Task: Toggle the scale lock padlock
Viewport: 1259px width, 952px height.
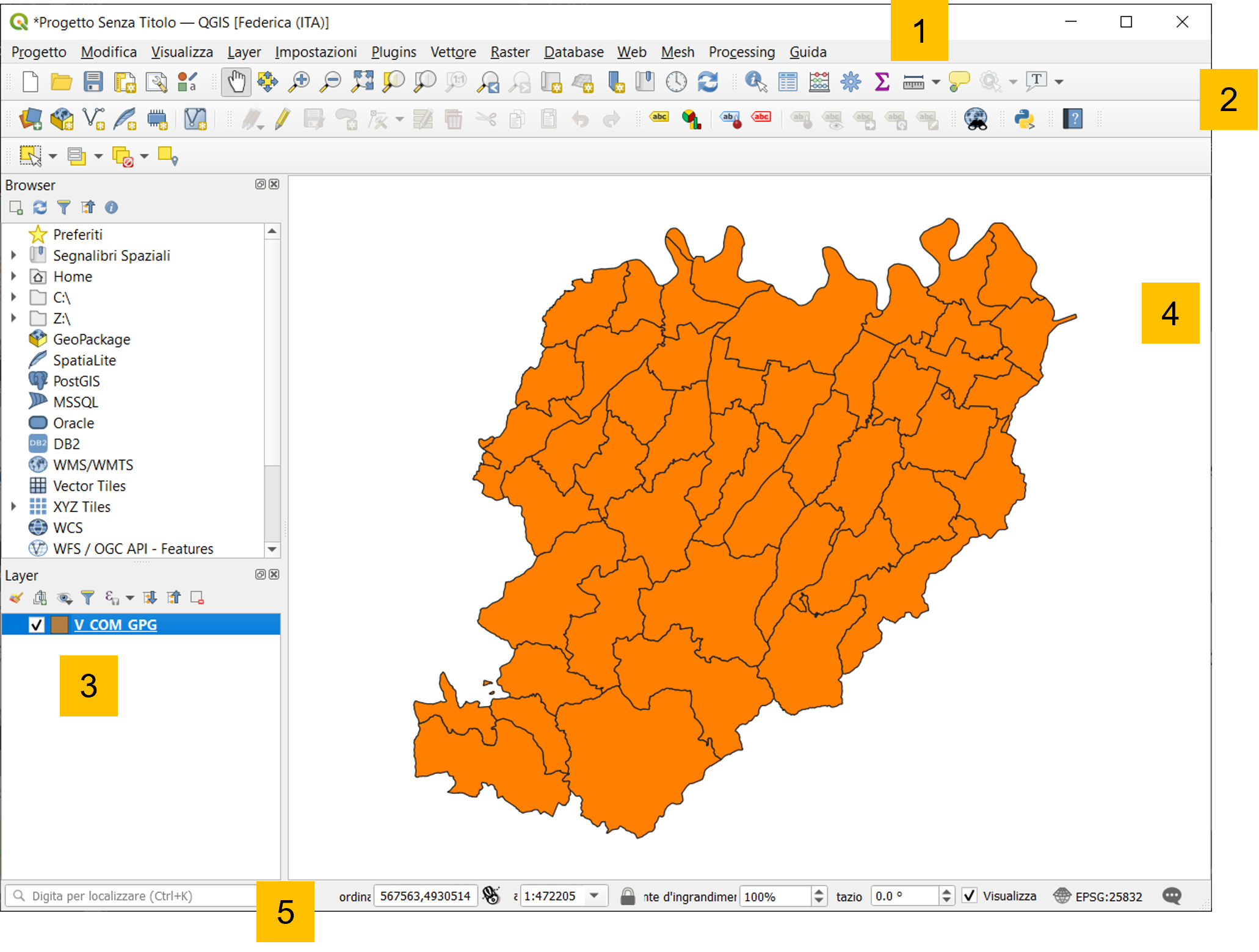Action: click(x=627, y=896)
